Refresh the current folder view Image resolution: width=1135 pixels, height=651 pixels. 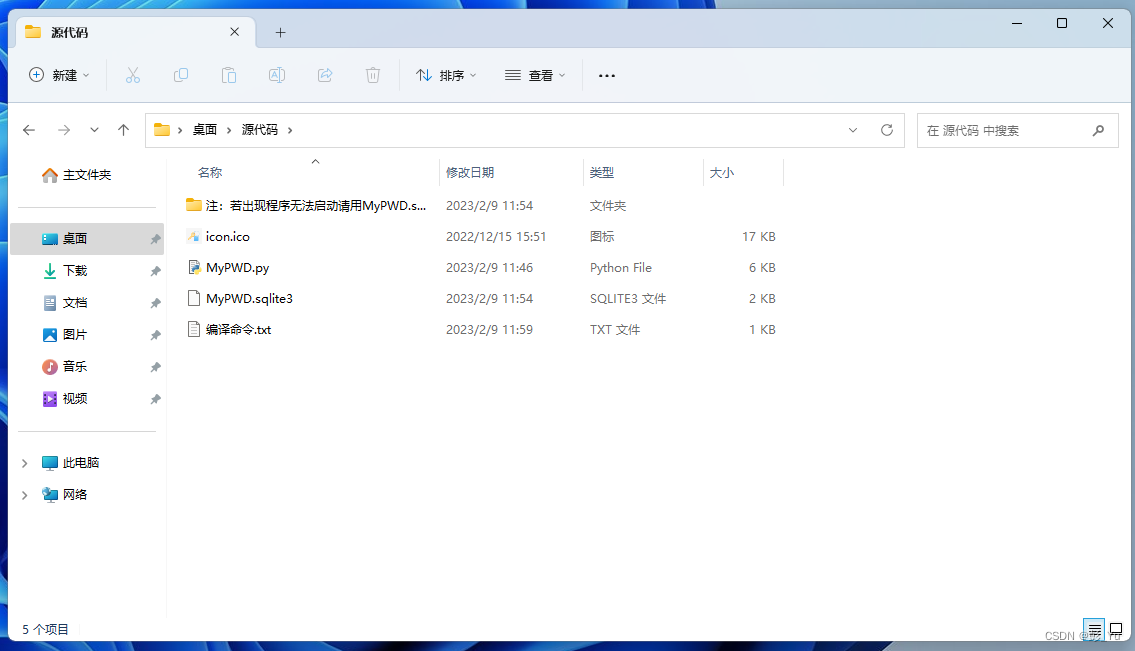click(x=886, y=130)
